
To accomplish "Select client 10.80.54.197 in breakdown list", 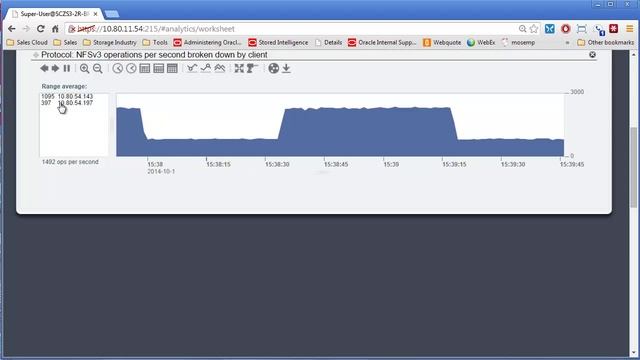I will [67, 103].
